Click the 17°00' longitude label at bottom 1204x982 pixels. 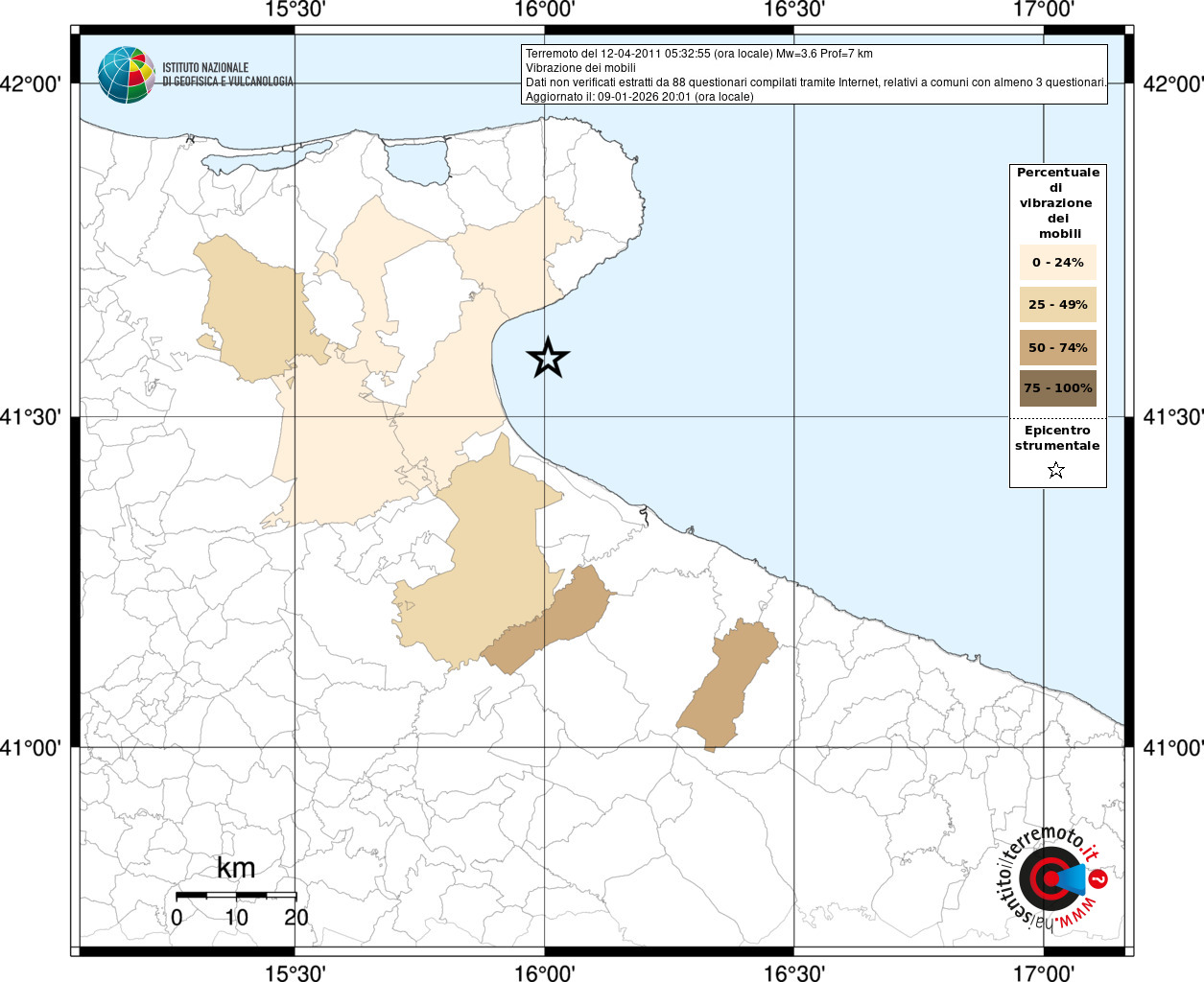coord(1044,973)
